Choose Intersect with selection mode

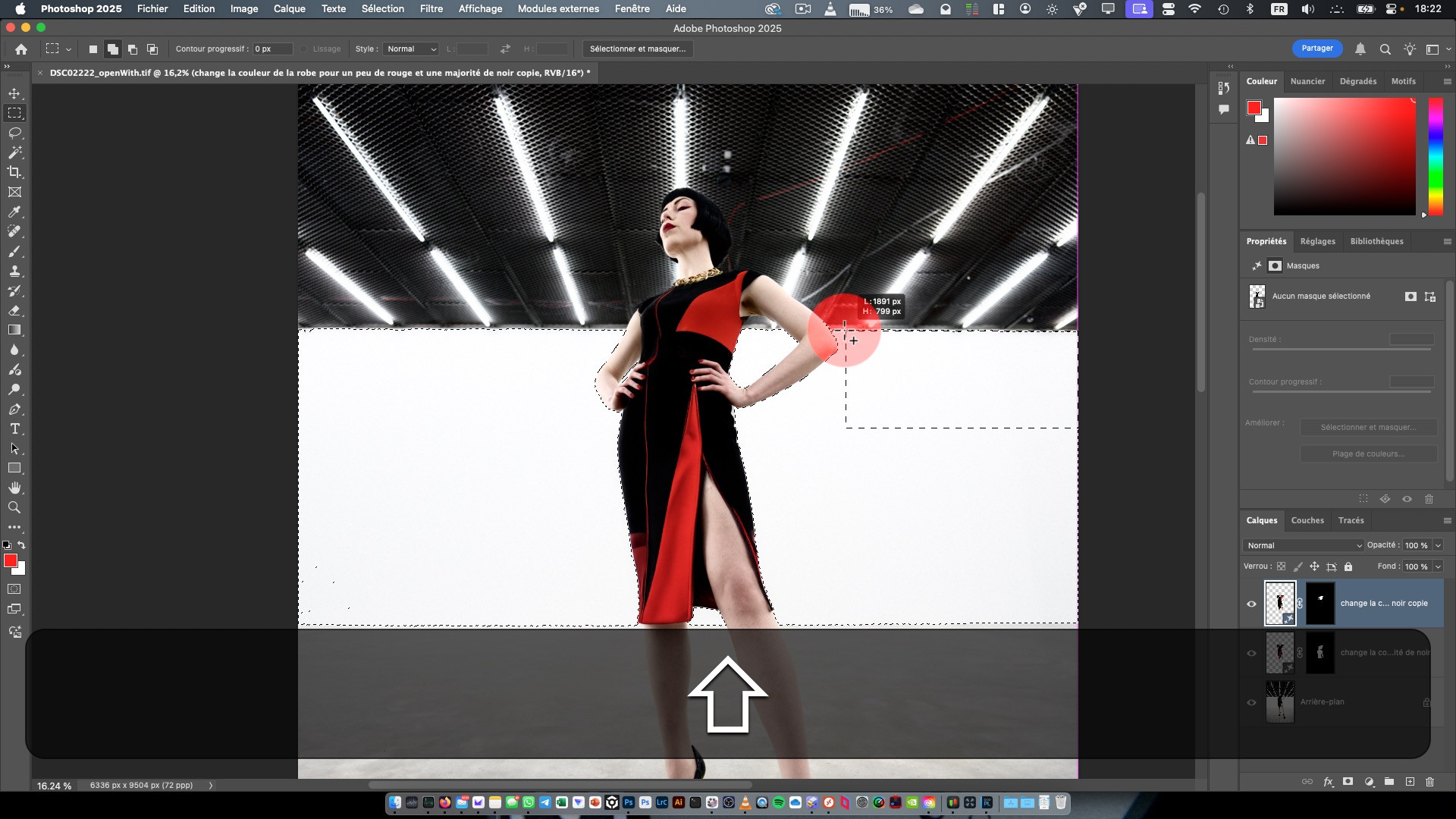click(x=152, y=49)
